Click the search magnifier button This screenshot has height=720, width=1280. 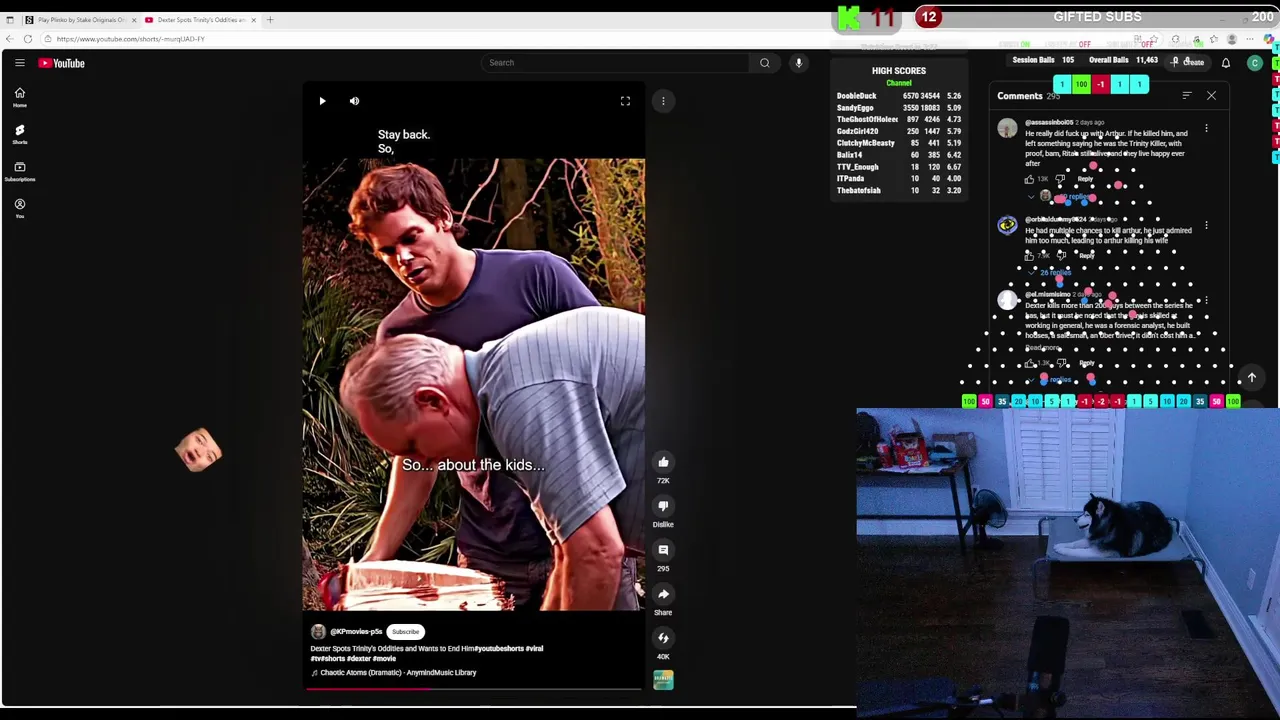pyautogui.click(x=765, y=63)
